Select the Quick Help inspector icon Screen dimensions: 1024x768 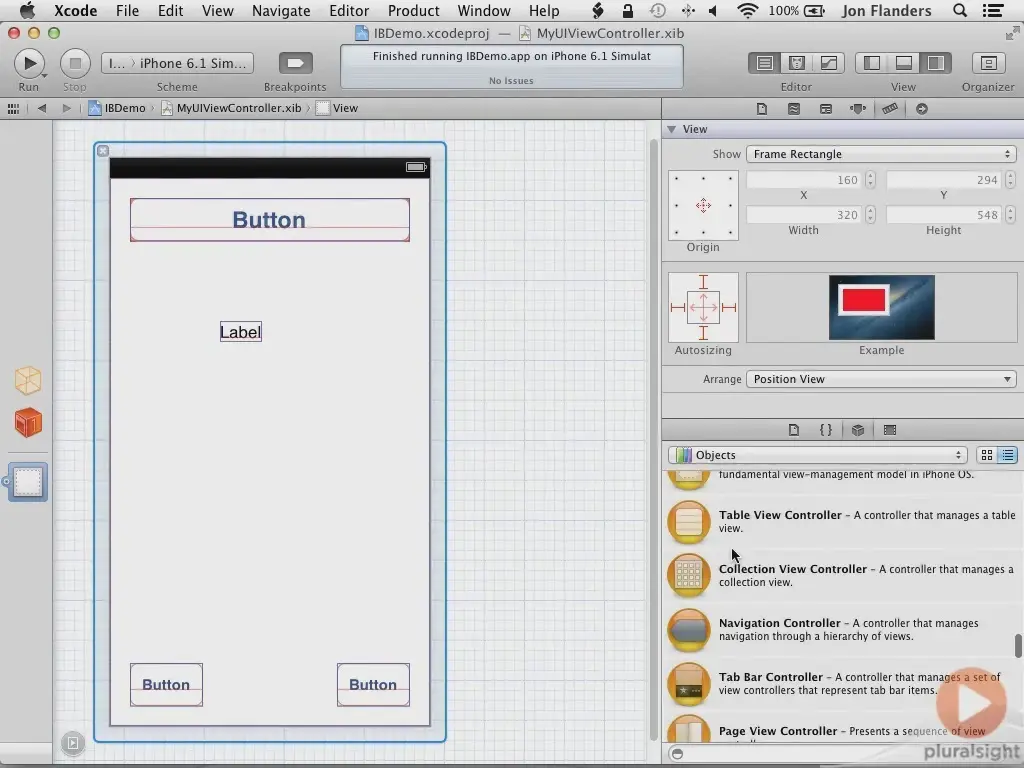point(792,108)
